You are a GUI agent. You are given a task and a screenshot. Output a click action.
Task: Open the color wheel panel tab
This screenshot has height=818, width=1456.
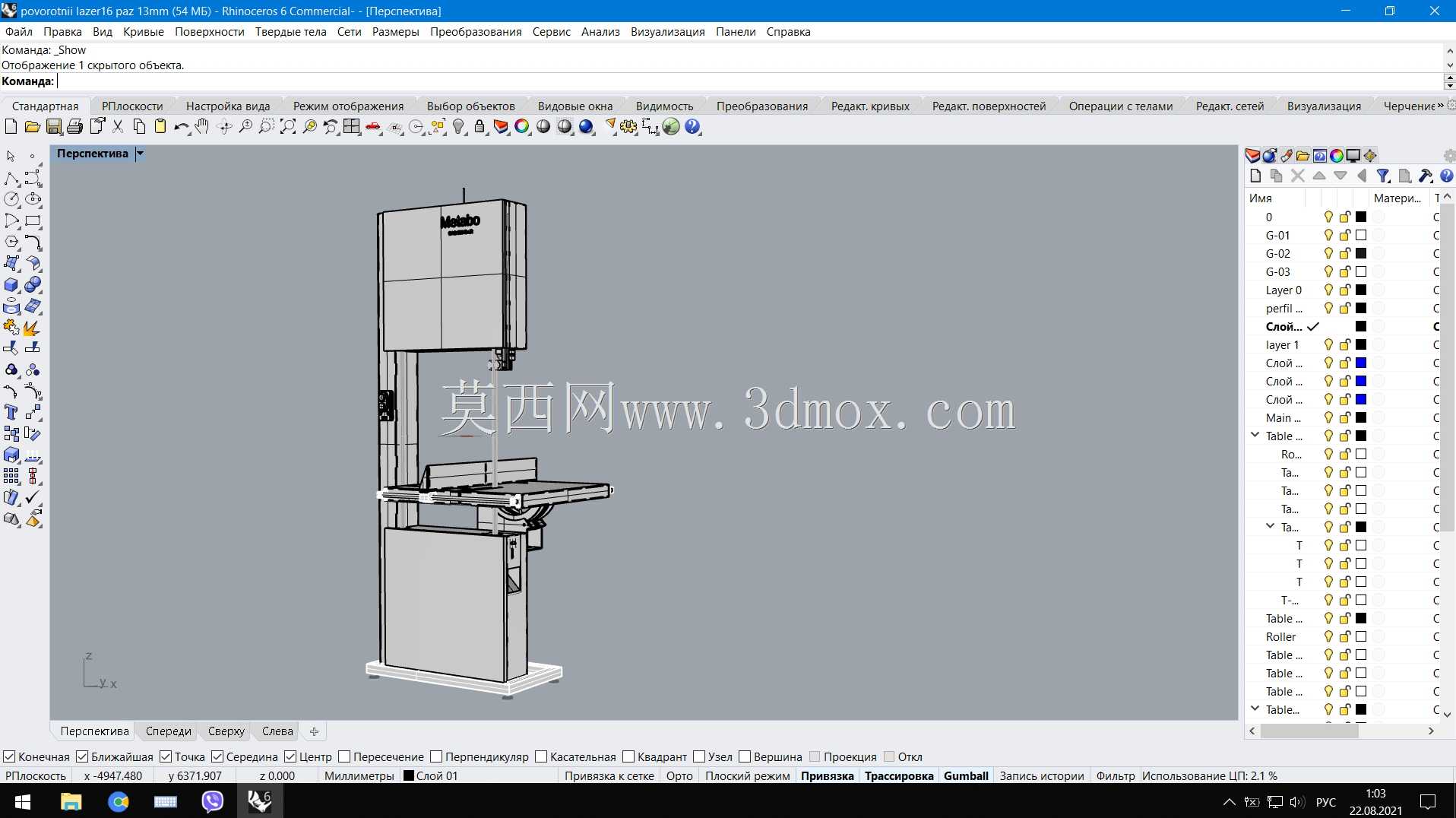click(x=1337, y=155)
